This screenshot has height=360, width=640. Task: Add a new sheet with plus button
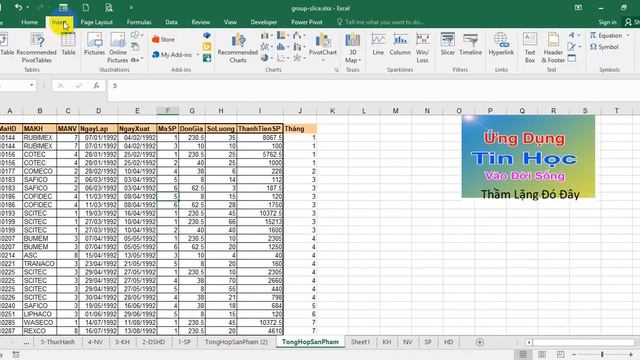tap(480, 342)
